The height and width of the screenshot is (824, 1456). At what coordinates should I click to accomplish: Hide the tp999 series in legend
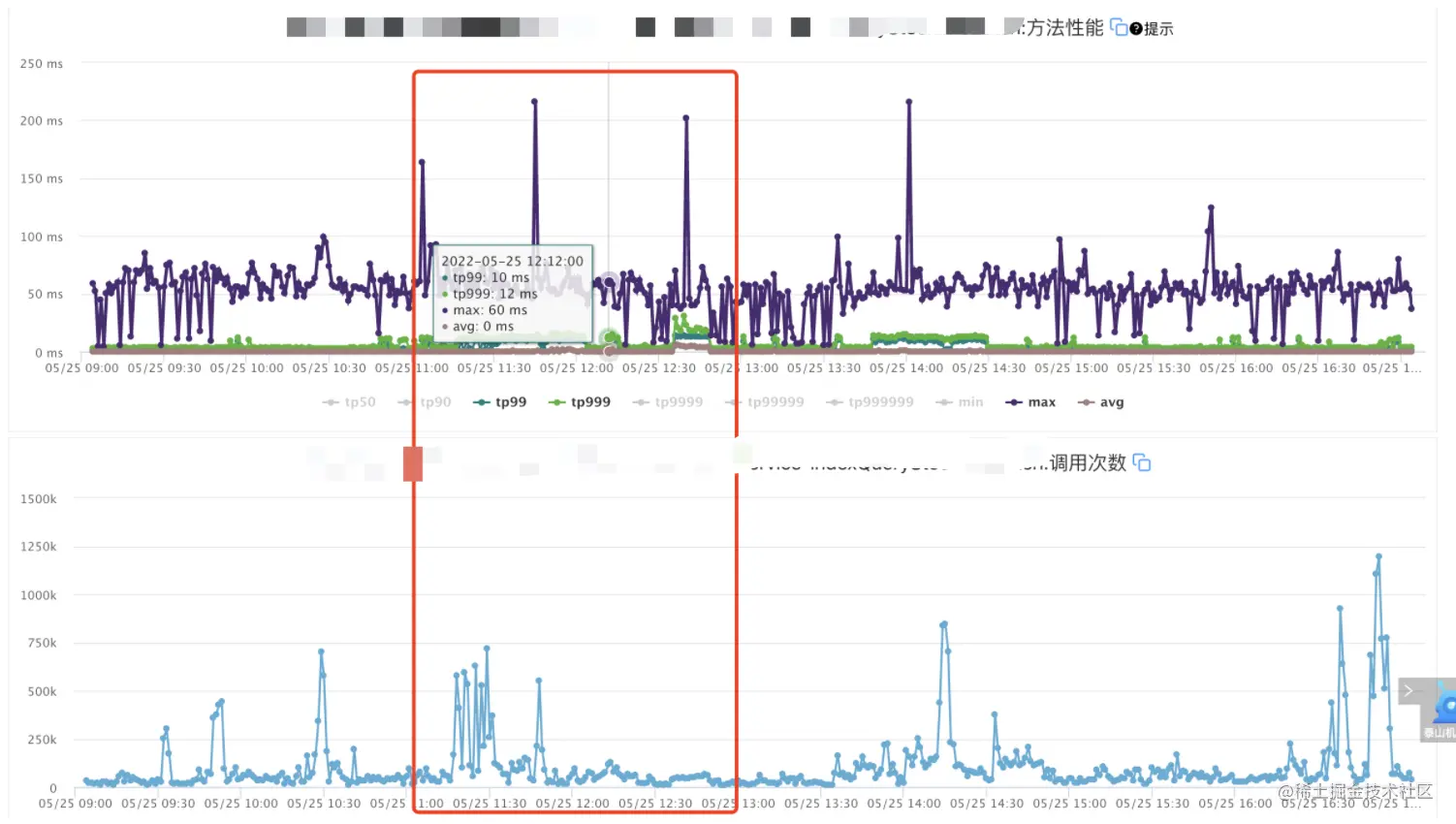click(x=580, y=401)
